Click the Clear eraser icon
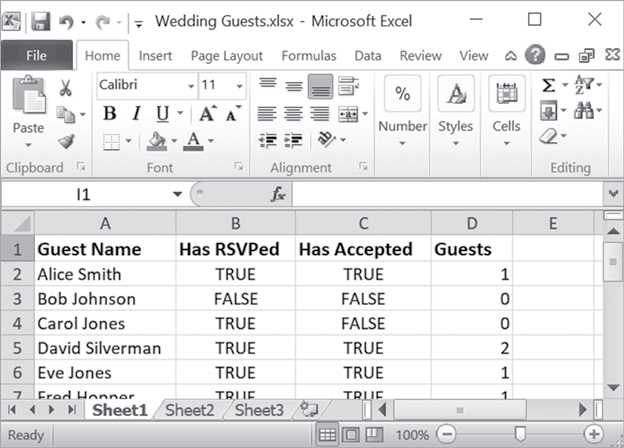624x448 pixels. tap(549, 136)
